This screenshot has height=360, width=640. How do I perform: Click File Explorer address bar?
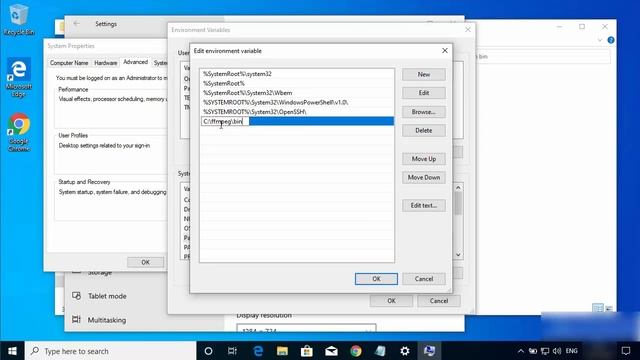click(x=543, y=57)
